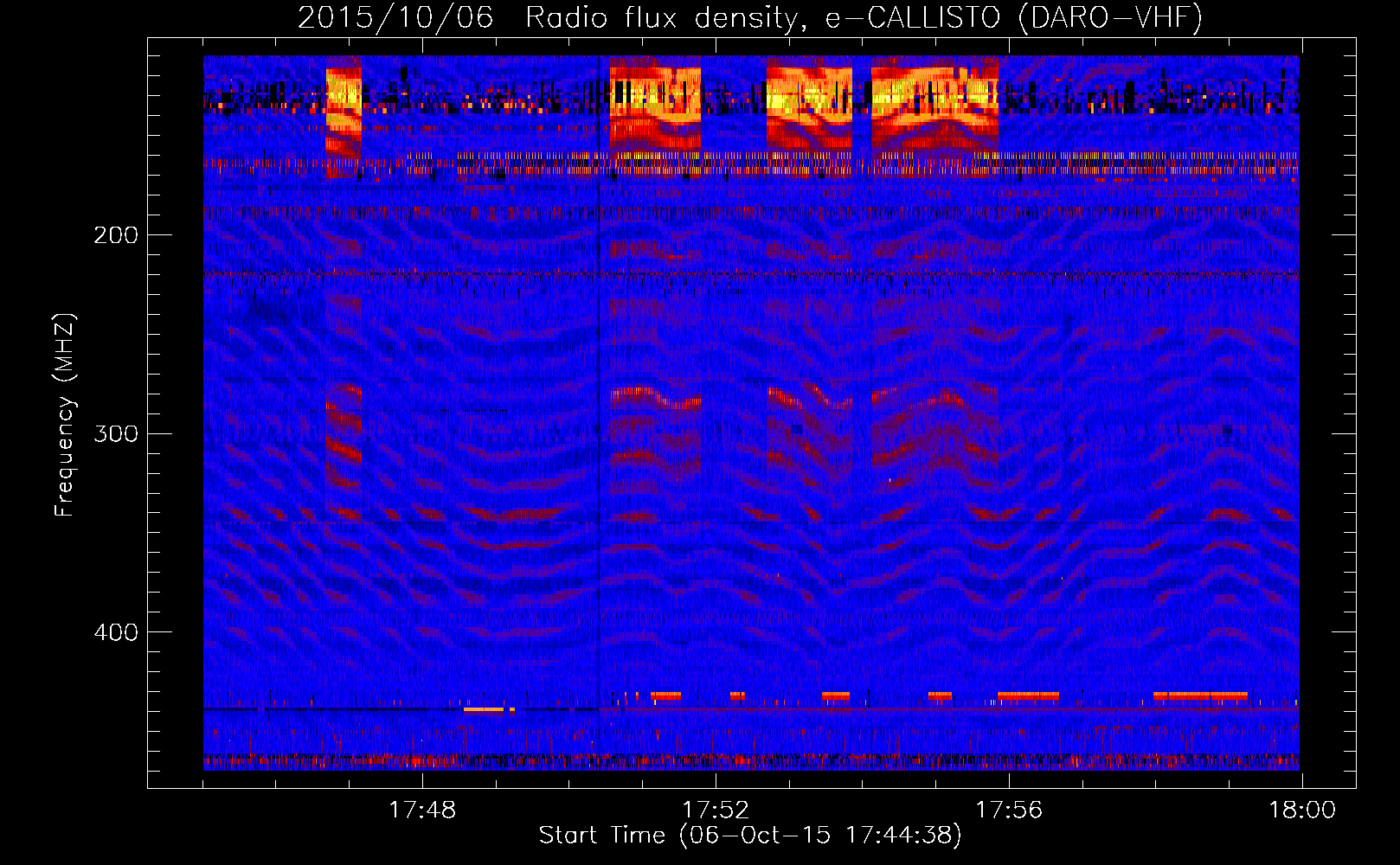Click the 17:52 time tick label
This screenshot has width=1400, height=865.
coord(716,811)
